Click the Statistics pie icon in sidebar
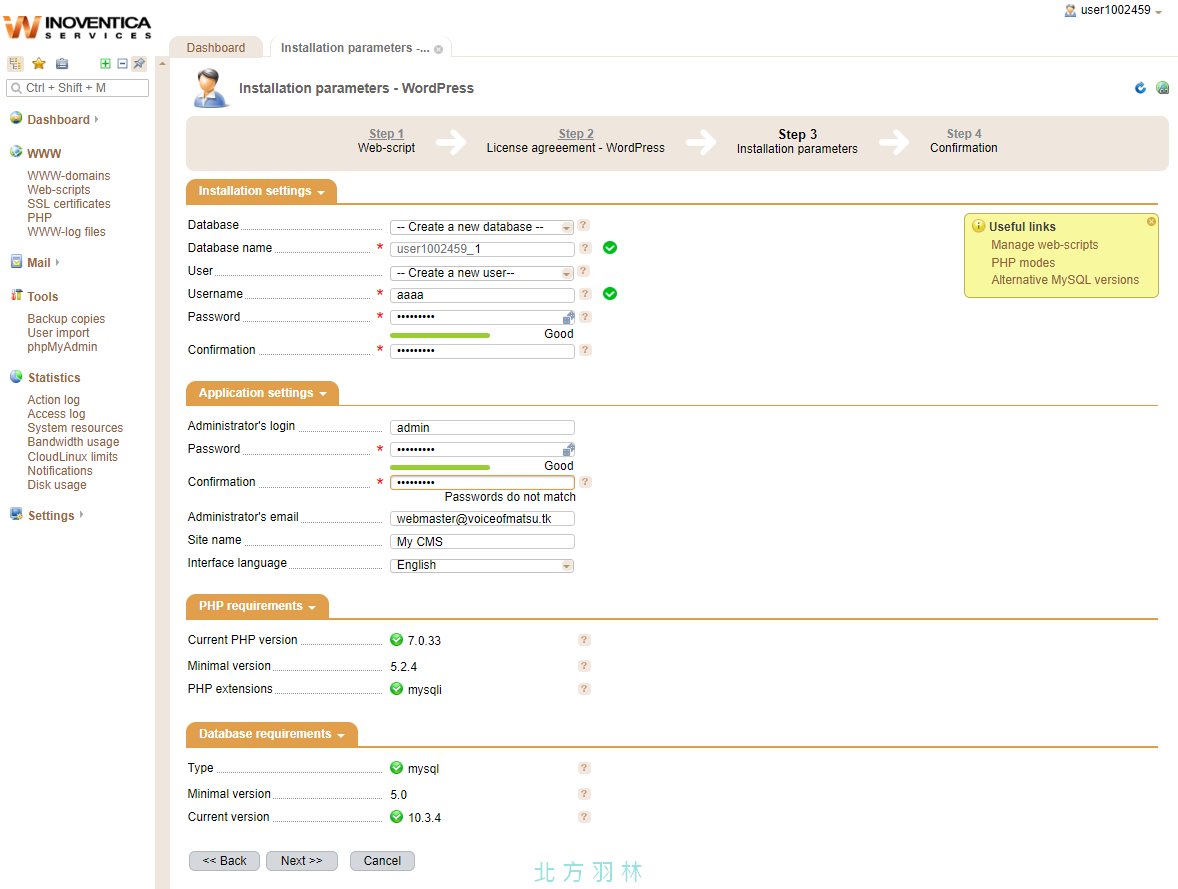The width and height of the screenshot is (1178, 889). (16, 376)
